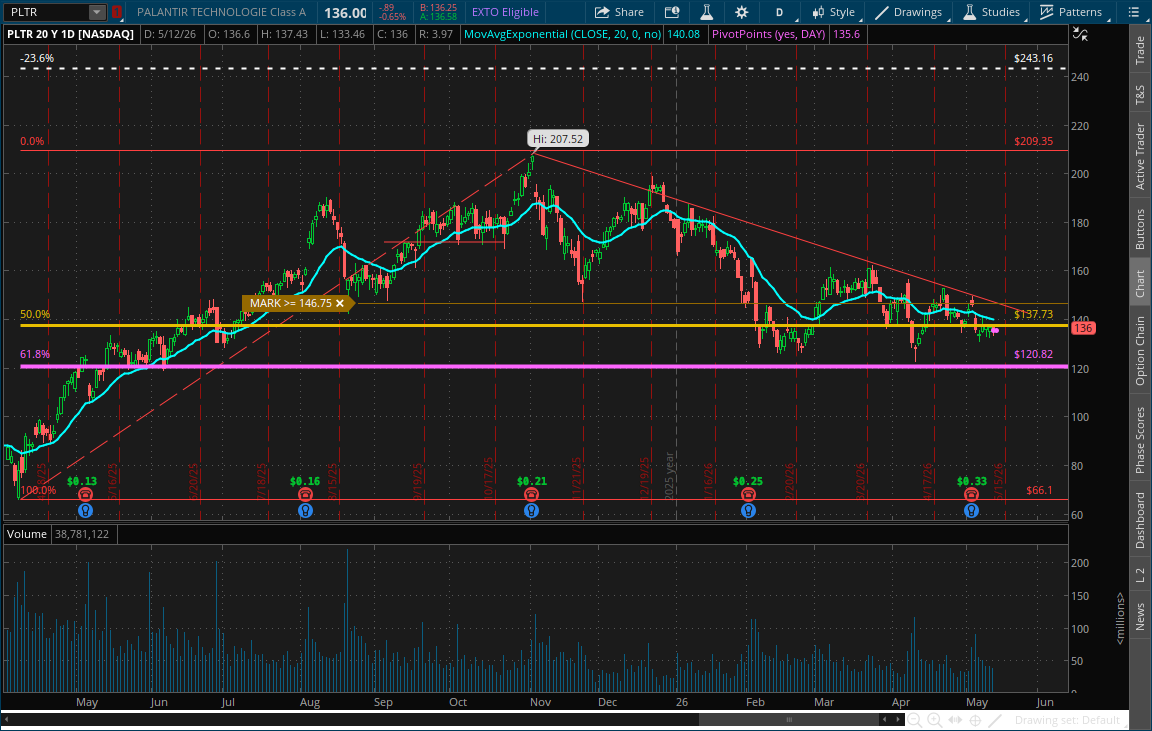The height and width of the screenshot is (731, 1152).
Task: Click the $66.1 Fibonacci 100% label
Action: 1039,490
